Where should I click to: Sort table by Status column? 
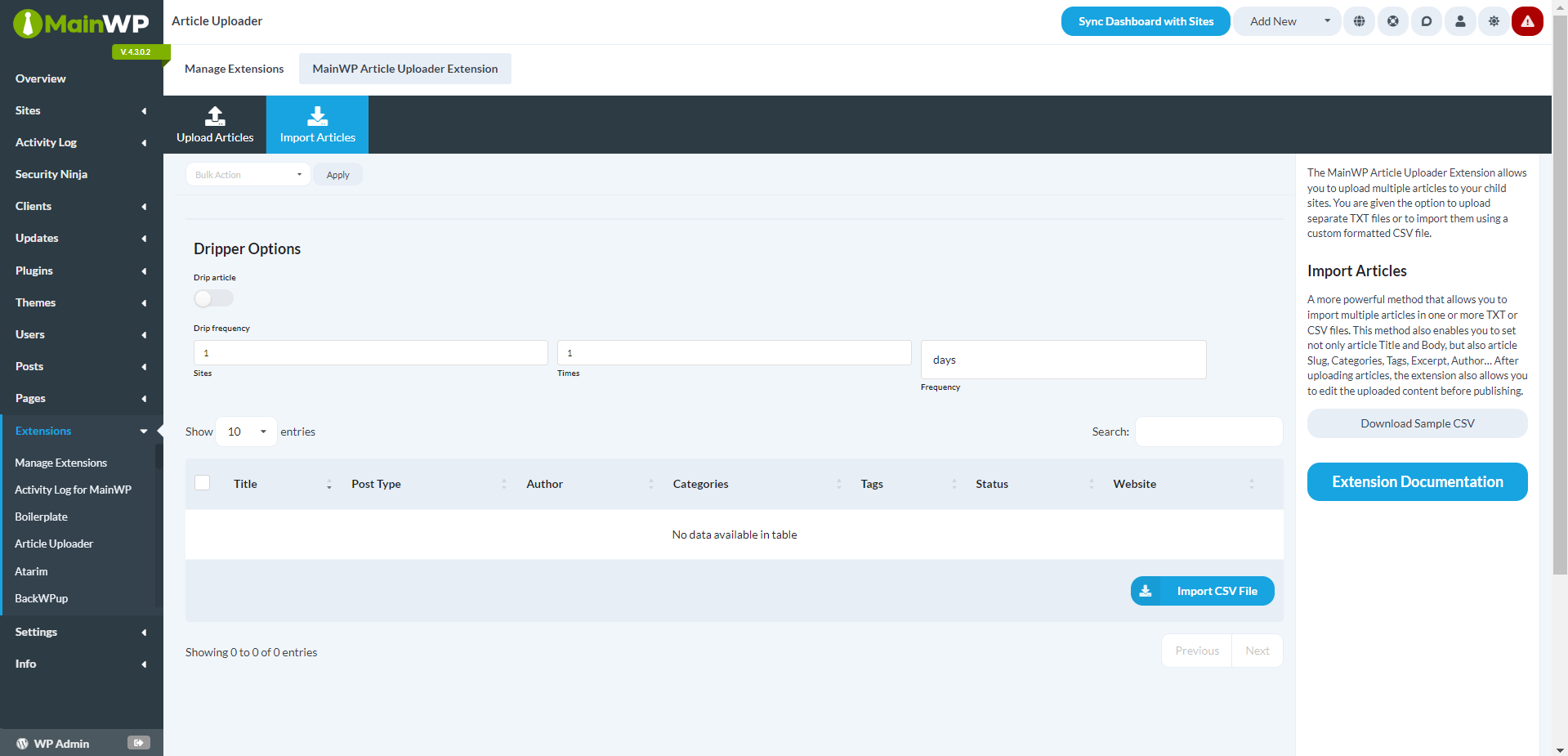1034,484
